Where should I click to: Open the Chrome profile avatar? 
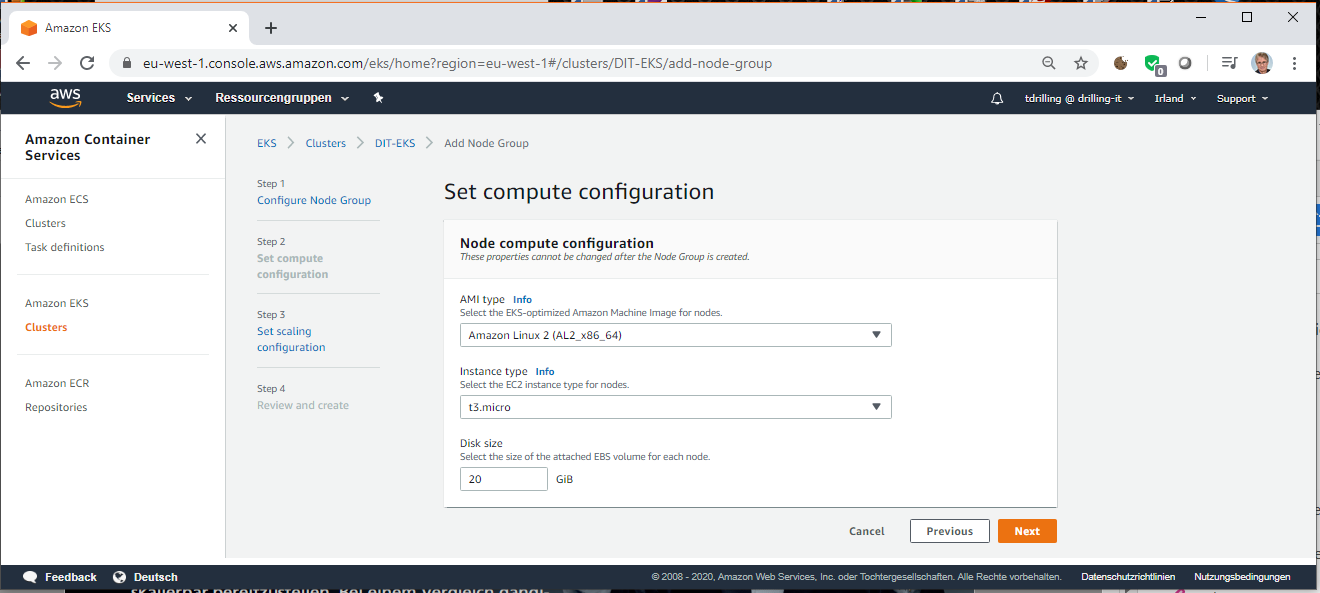point(1262,63)
